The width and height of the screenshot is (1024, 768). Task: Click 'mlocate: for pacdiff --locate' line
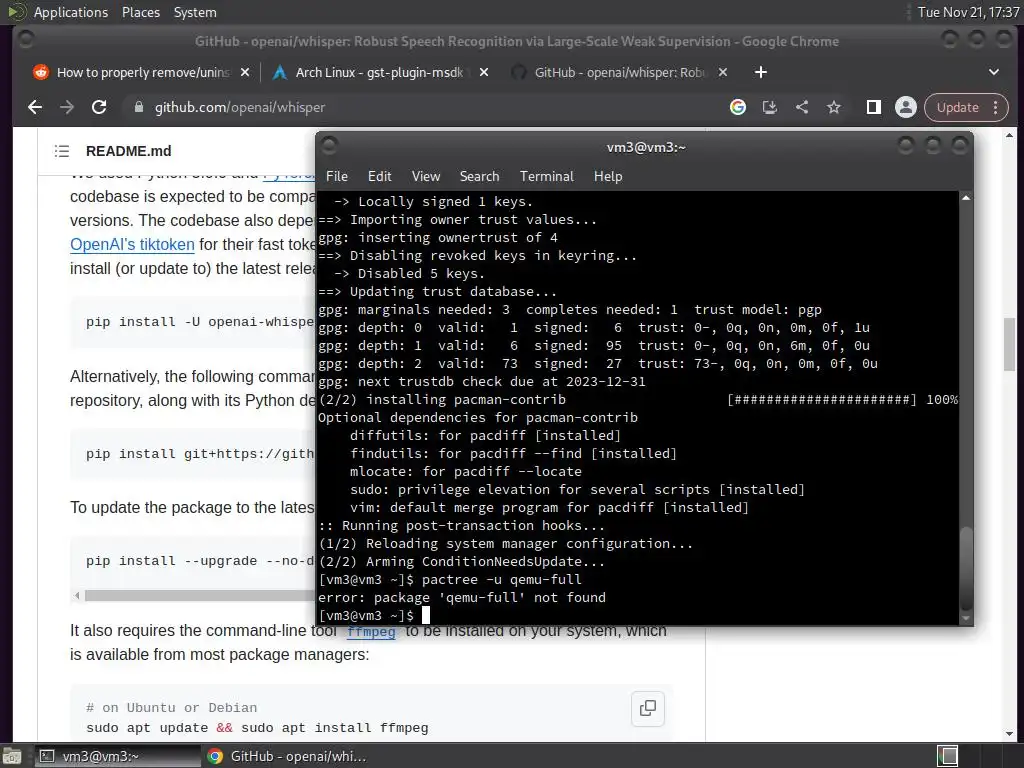(x=466, y=472)
